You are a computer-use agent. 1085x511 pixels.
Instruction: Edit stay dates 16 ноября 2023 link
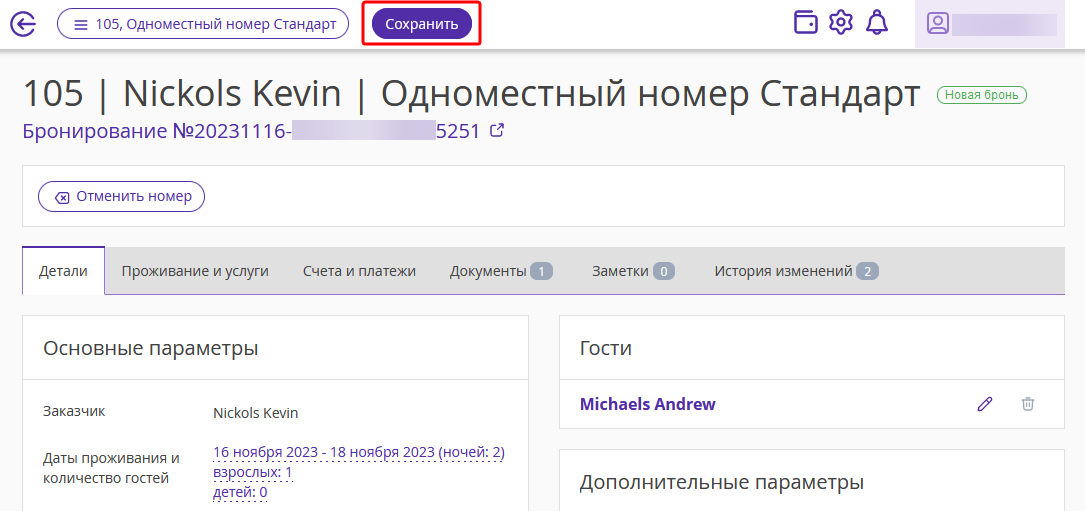tap(359, 453)
